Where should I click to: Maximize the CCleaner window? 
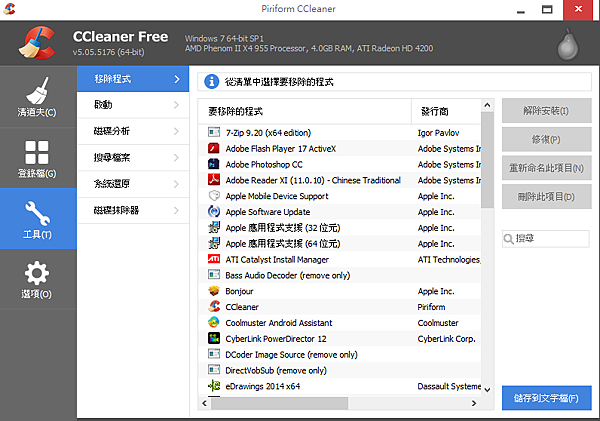[547, 9]
